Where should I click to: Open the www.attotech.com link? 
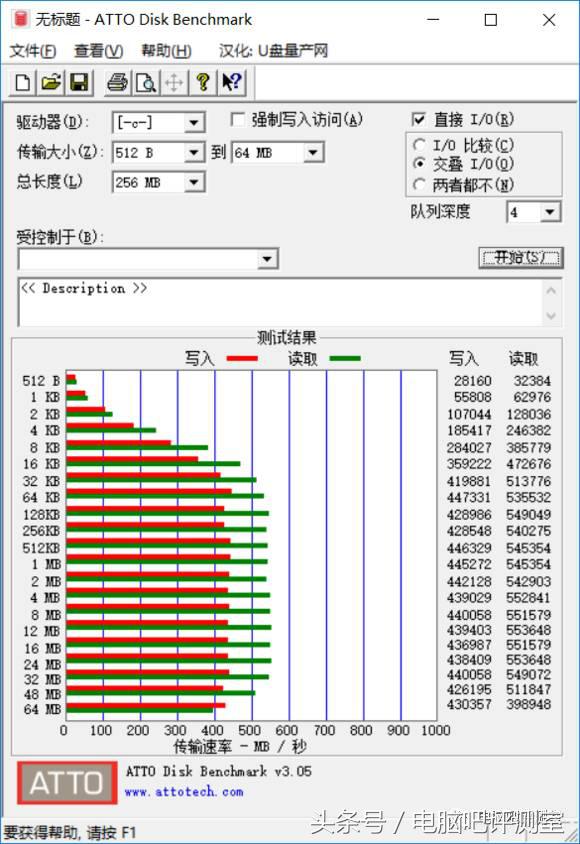[x=184, y=792]
